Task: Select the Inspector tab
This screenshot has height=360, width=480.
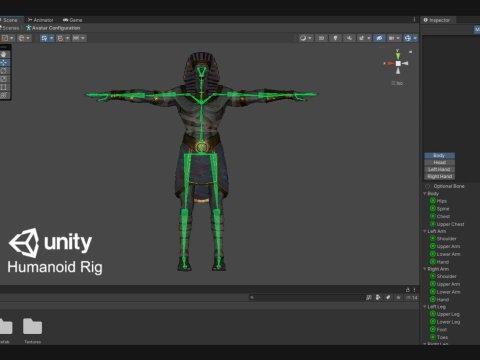Action: pos(437,20)
